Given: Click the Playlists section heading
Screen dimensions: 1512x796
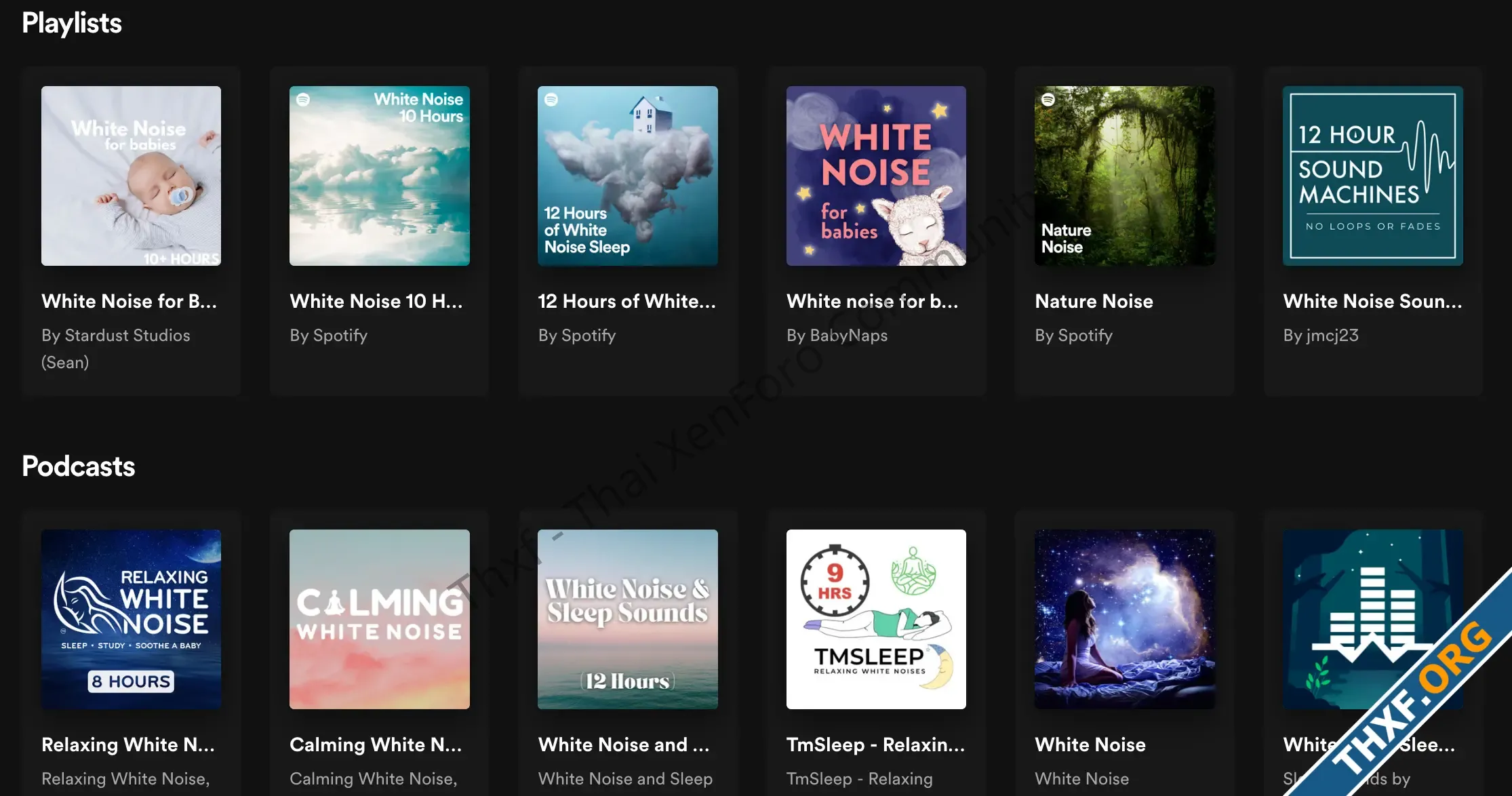Looking at the screenshot, I should [72, 23].
